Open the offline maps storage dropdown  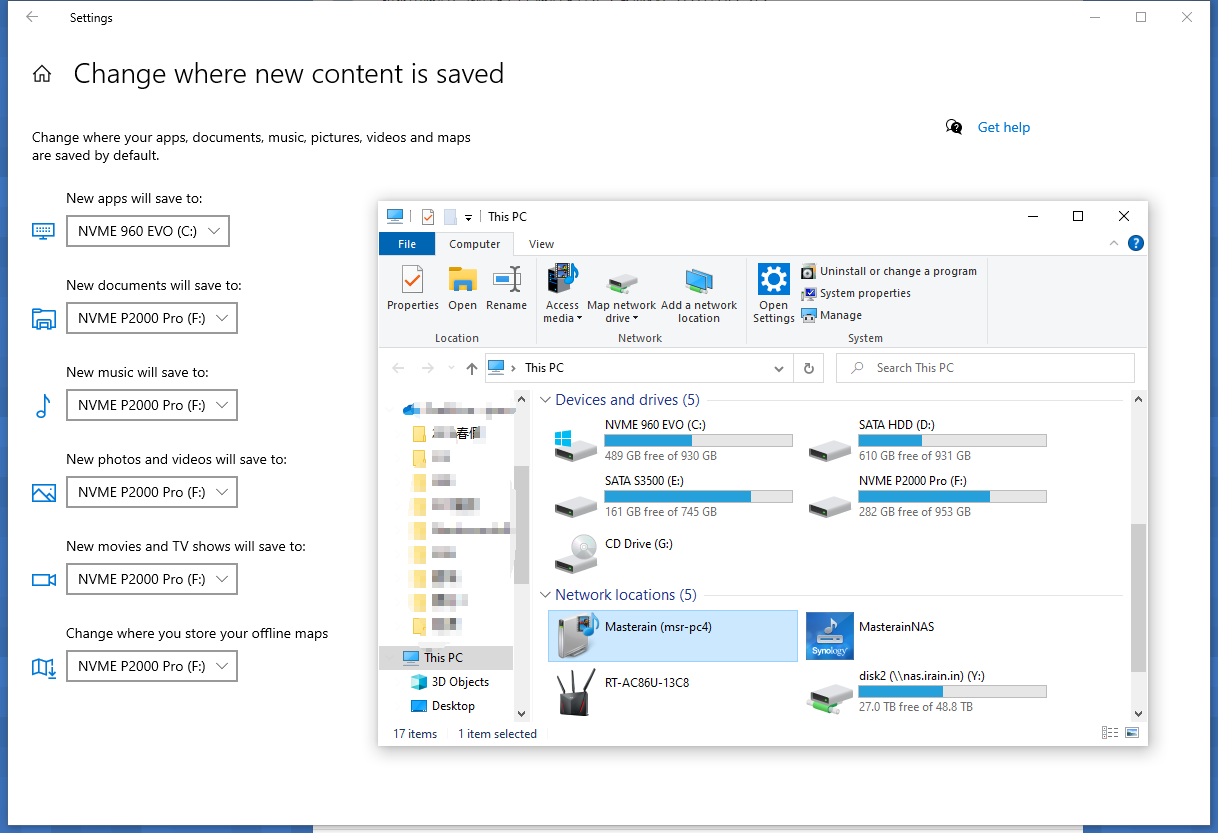pos(152,666)
